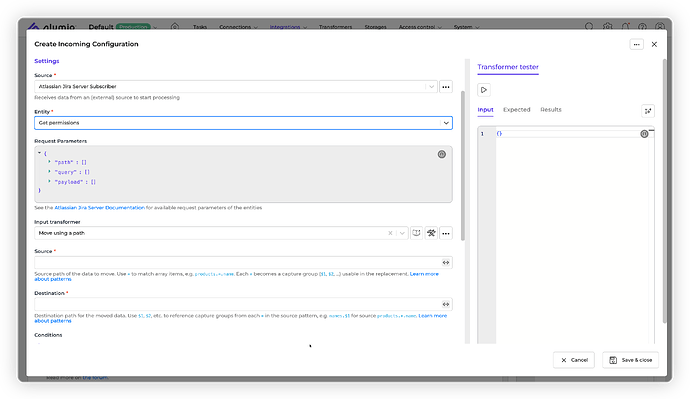
Task: Click the tools icon beside Input transformer
Action: tap(431, 233)
